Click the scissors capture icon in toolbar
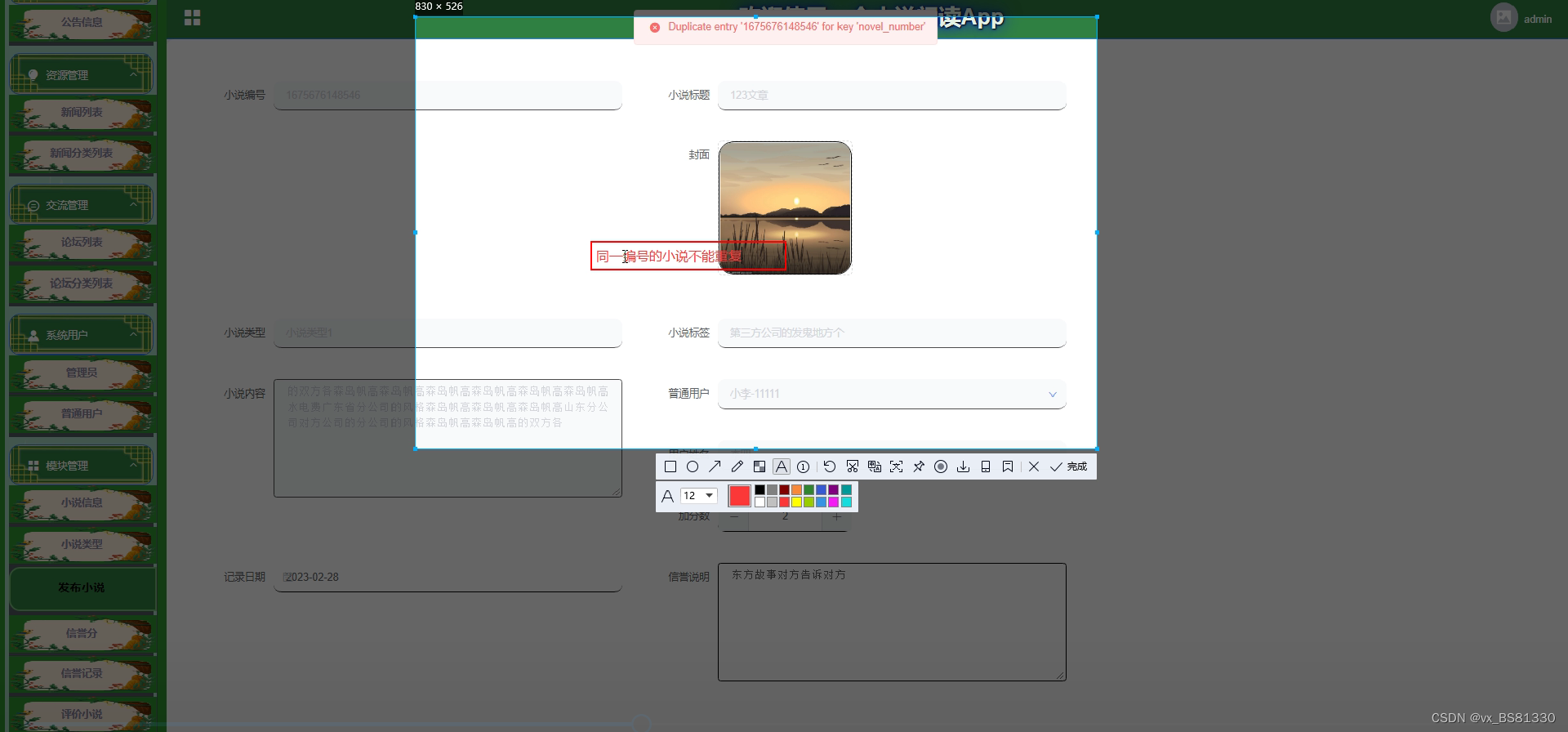 click(853, 466)
